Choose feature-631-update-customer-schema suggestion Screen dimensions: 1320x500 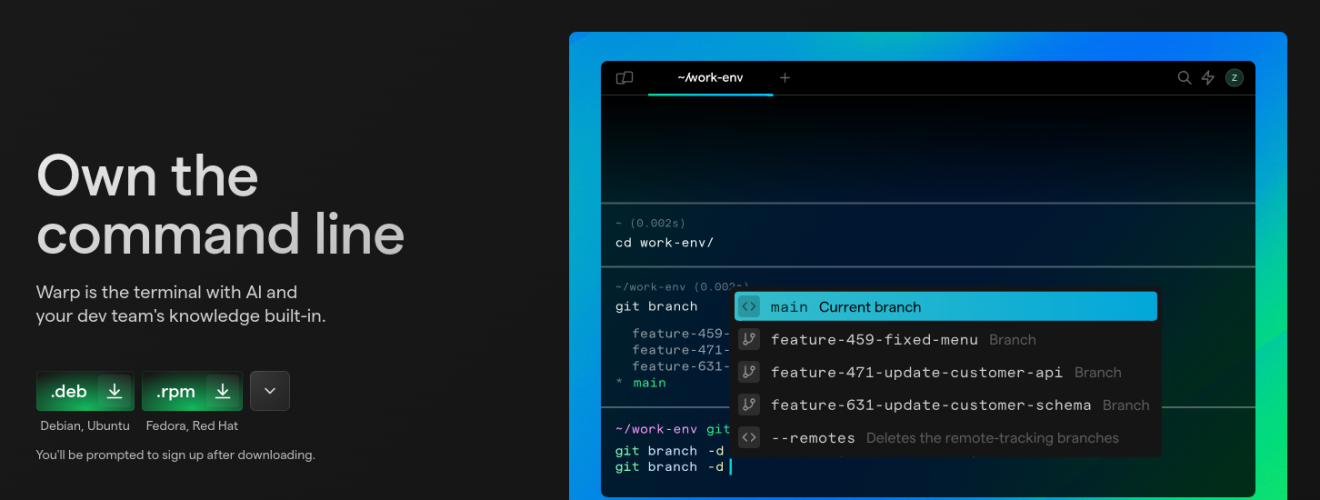[x=946, y=405]
